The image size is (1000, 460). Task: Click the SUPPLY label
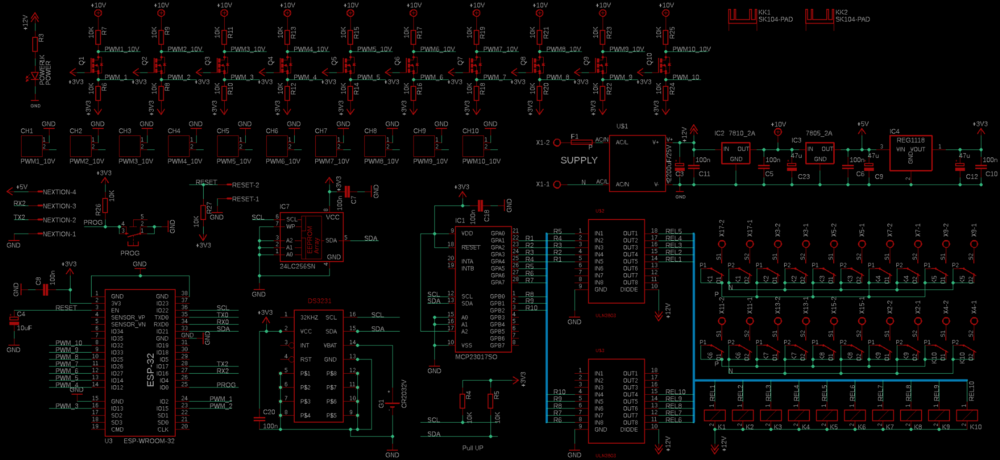click(579, 161)
